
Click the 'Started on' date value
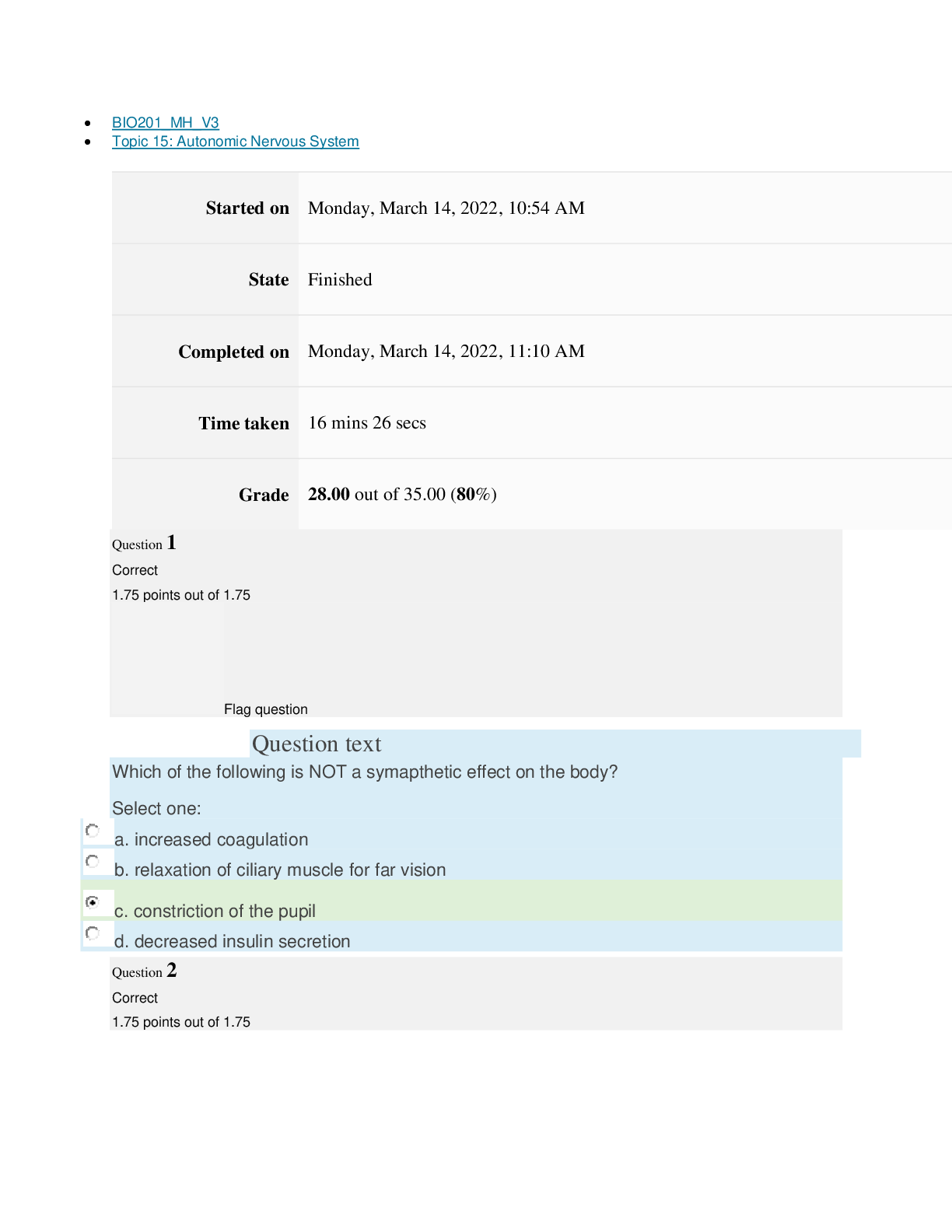(x=446, y=208)
